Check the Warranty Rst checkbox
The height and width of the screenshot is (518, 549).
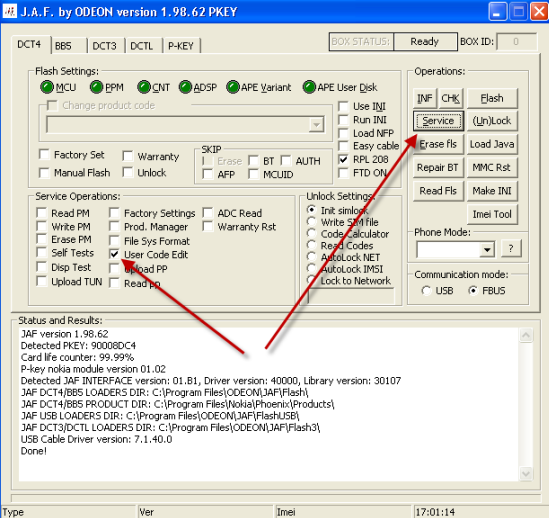(208, 227)
